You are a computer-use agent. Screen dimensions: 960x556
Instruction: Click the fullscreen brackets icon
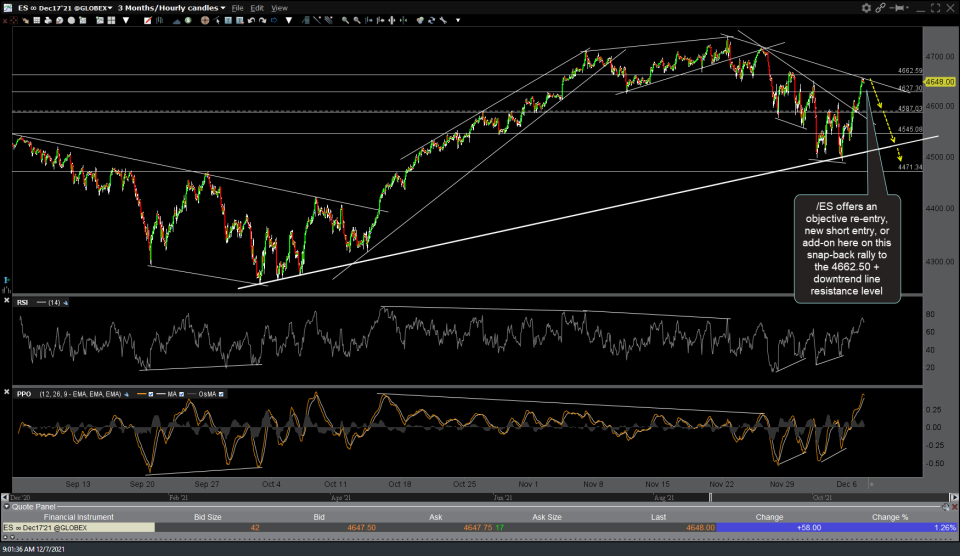pos(936,8)
